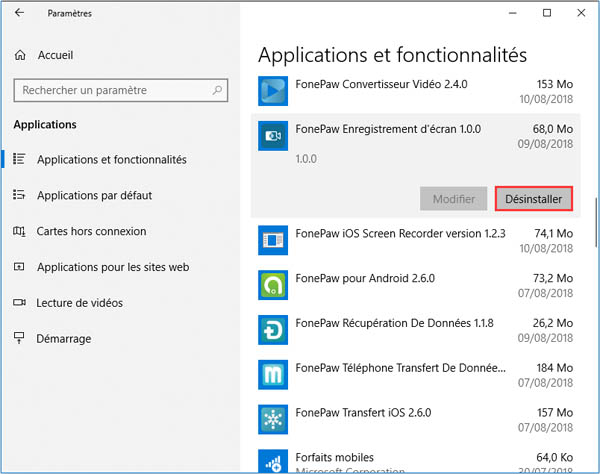The image size is (600, 474).
Task: Click the 26,2 Mo size value
Action: coord(553,323)
